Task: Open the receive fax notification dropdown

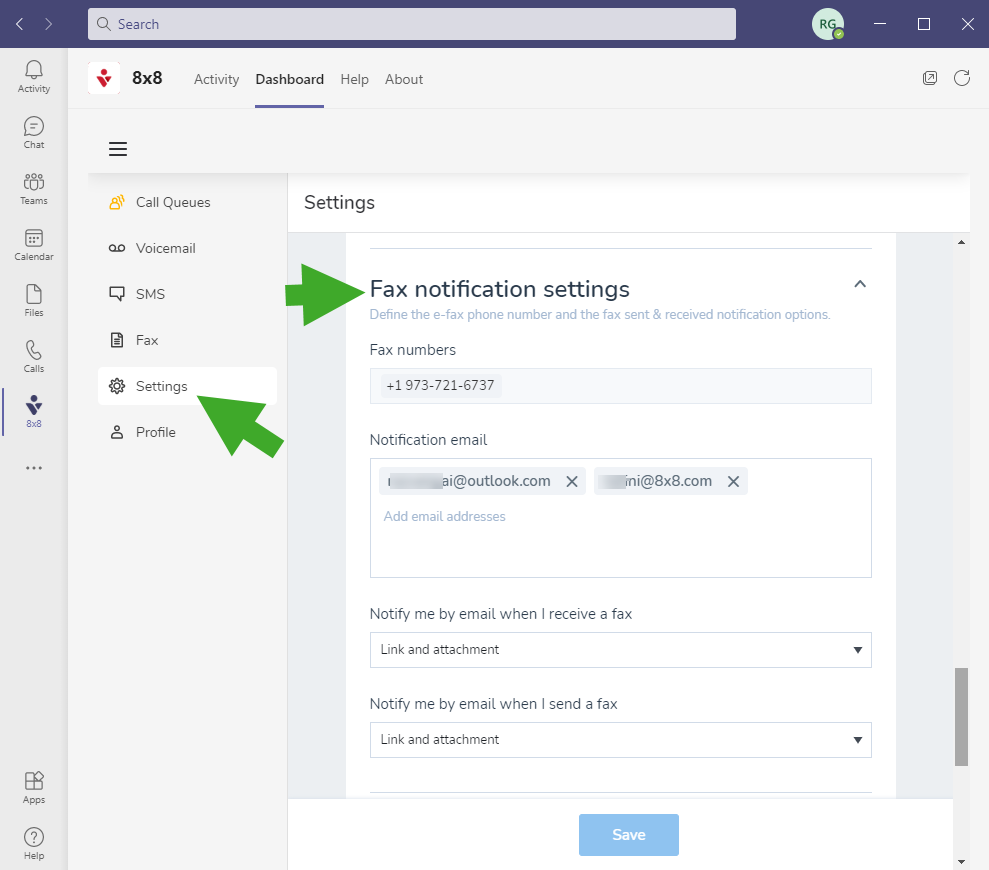Action: click(620, 650)
